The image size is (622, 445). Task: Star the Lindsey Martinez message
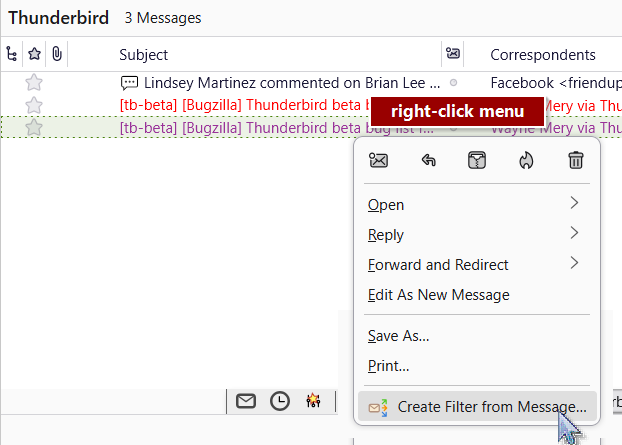[34, 82]
